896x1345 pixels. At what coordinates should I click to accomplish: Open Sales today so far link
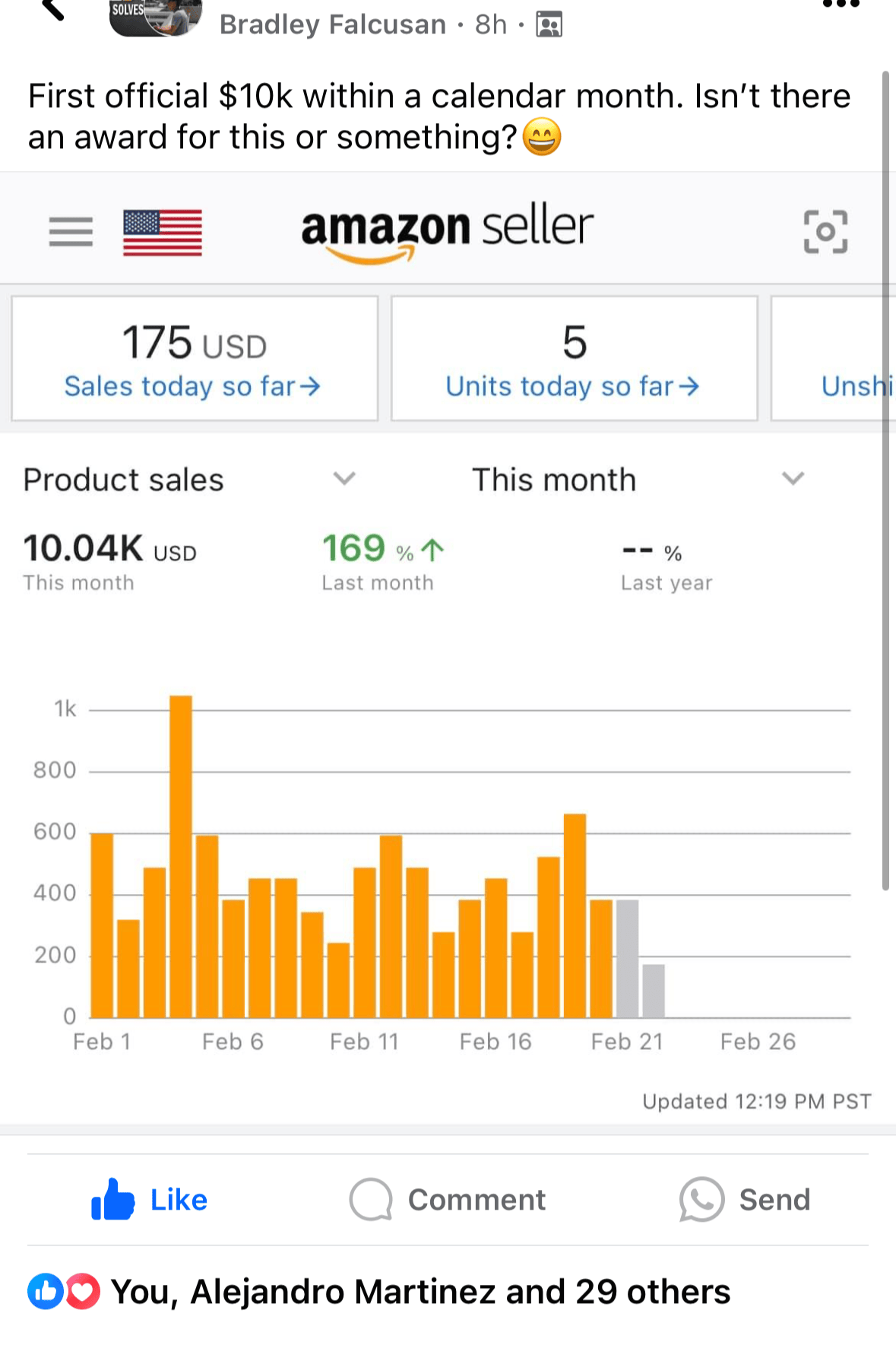tap(192, 386)
